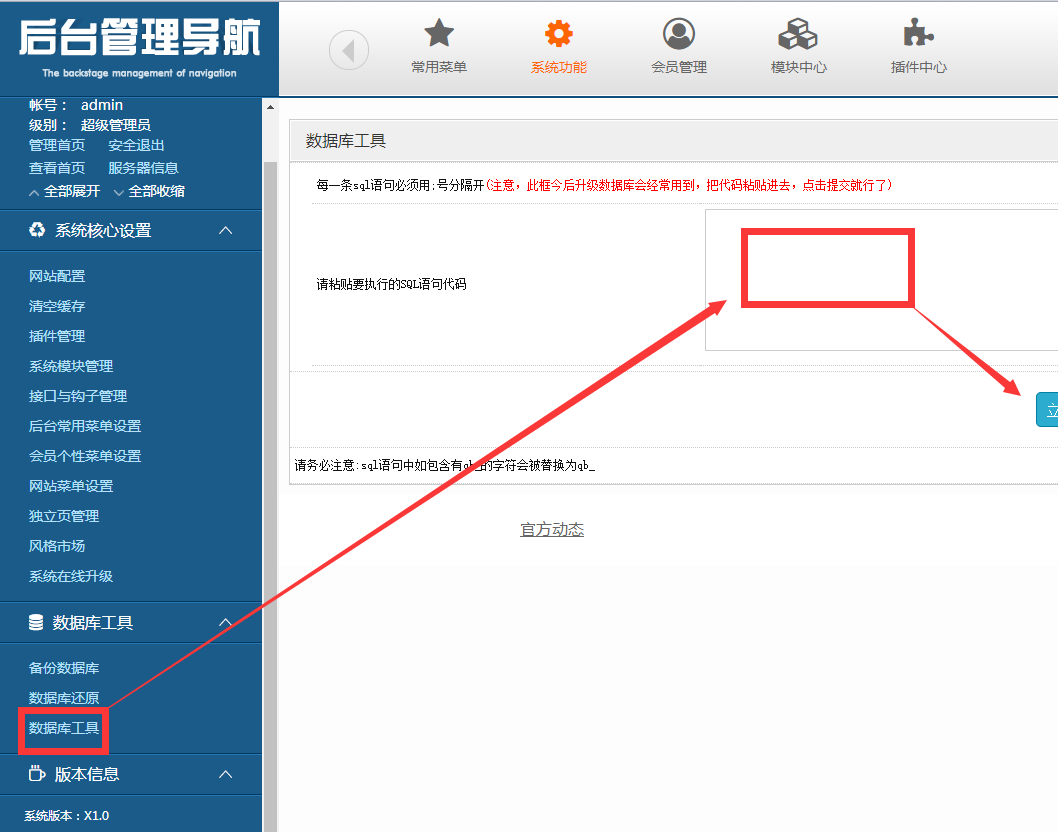This screenshot has height=832, width=1058.
Task: Collapse the 版本信息 section chevron
Action: coord(226,774)
